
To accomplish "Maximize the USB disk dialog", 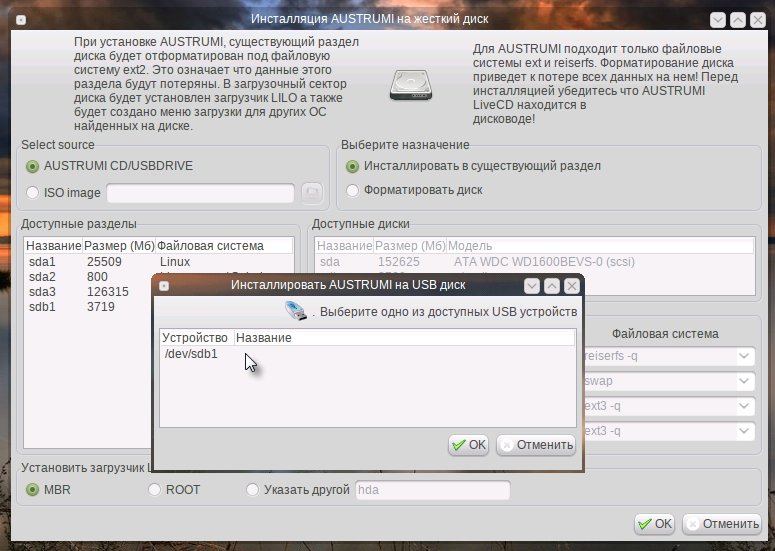I will (552, 286).
